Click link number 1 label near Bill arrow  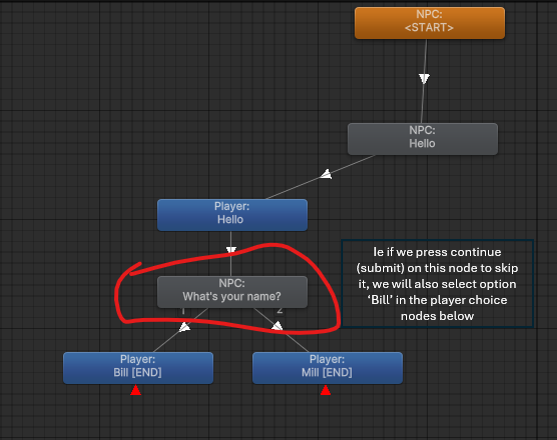click(183, 311)
